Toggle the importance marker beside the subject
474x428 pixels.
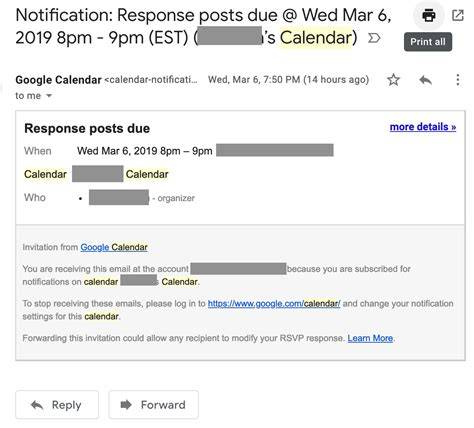click(x=374, y=38)
